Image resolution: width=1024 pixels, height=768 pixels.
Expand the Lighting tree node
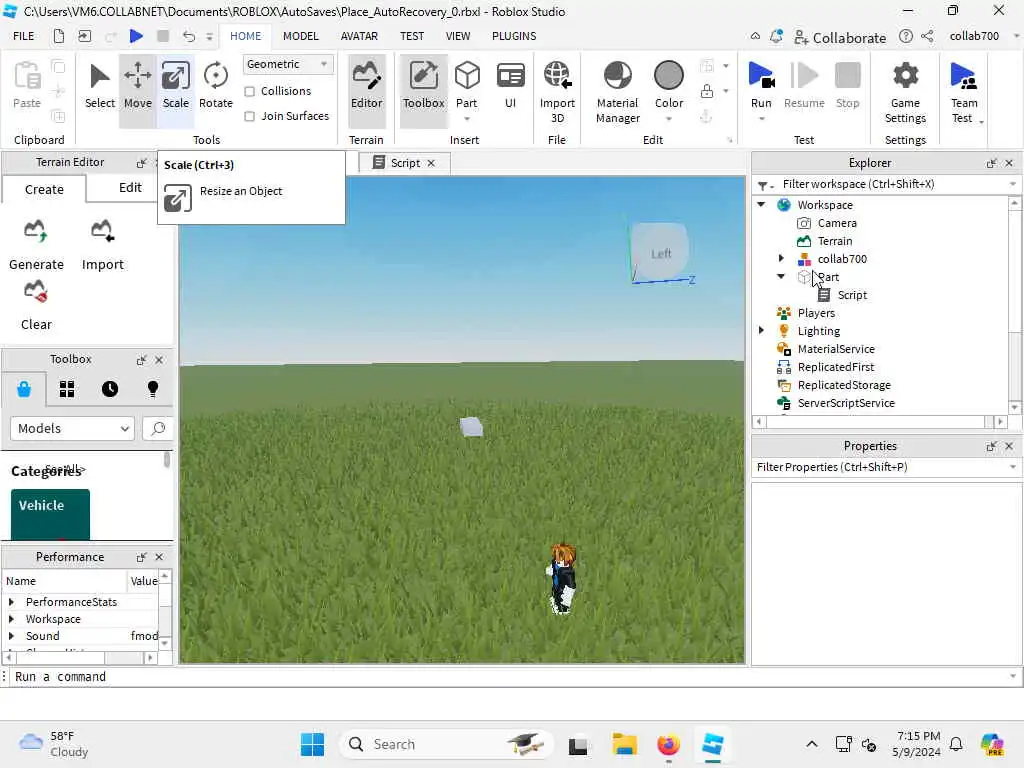pos(761,330)
